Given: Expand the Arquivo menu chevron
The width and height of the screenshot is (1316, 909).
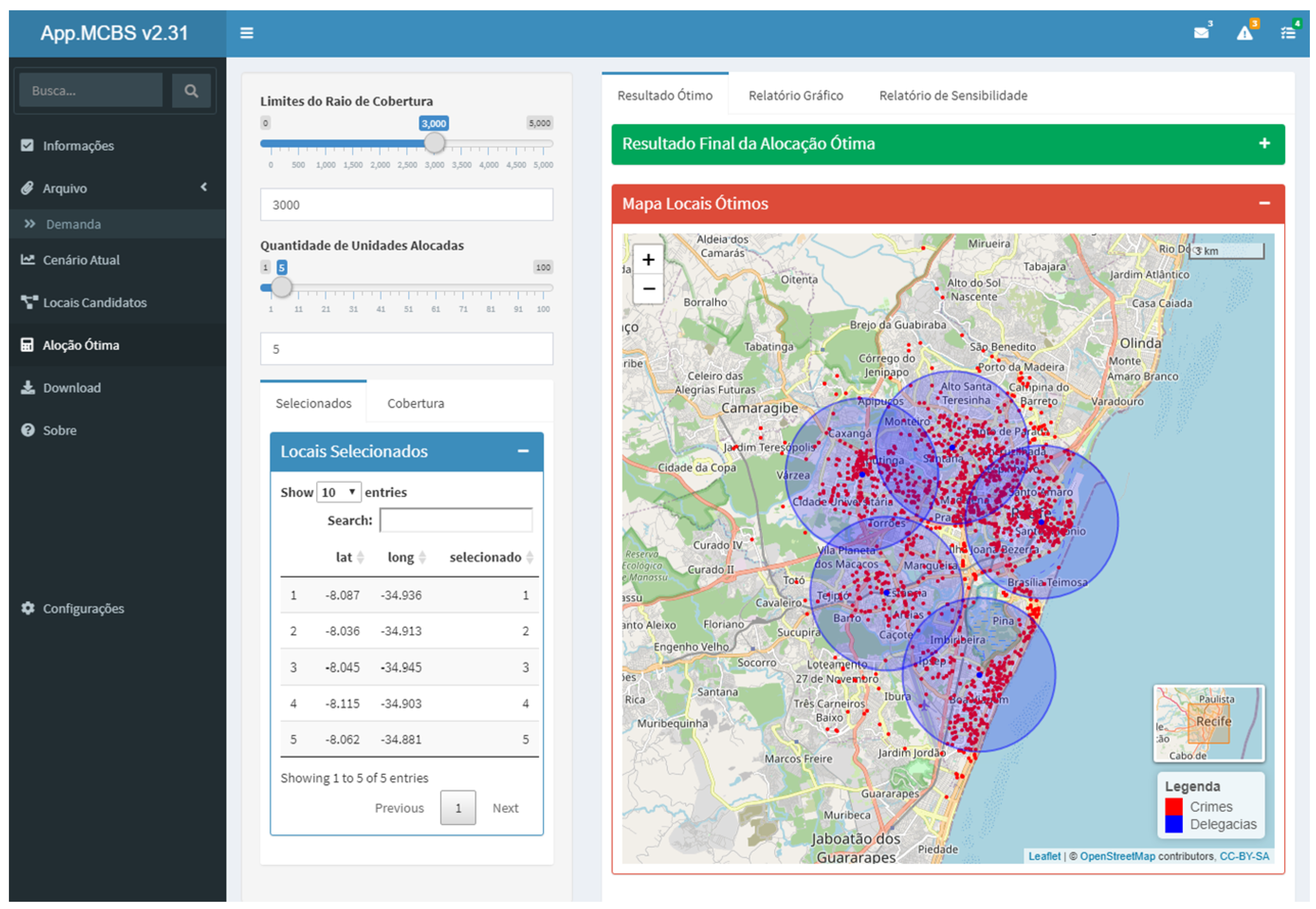Looking at the screenshot, I should pos(203,187).
